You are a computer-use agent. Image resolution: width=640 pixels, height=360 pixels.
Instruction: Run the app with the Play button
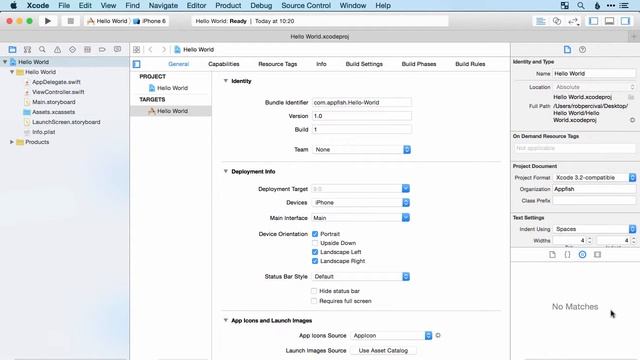(x=48, y=21)
